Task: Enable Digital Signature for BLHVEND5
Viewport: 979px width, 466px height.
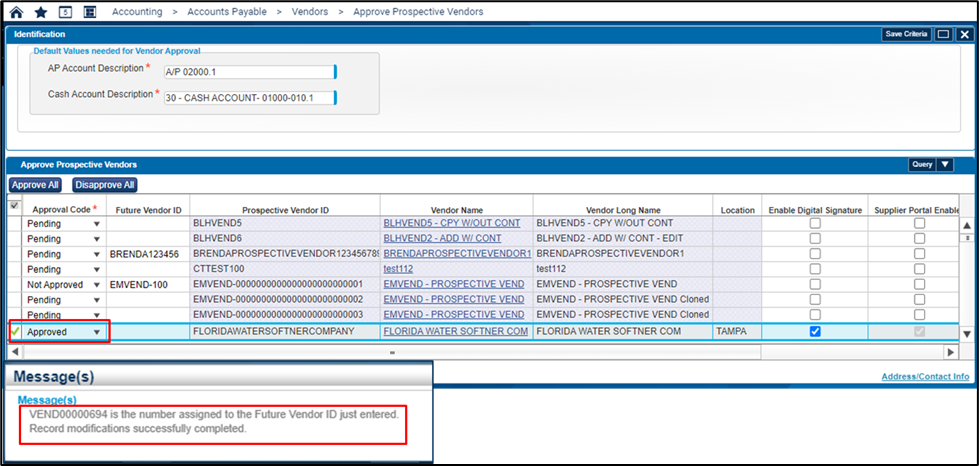Action: coord(815,224)
